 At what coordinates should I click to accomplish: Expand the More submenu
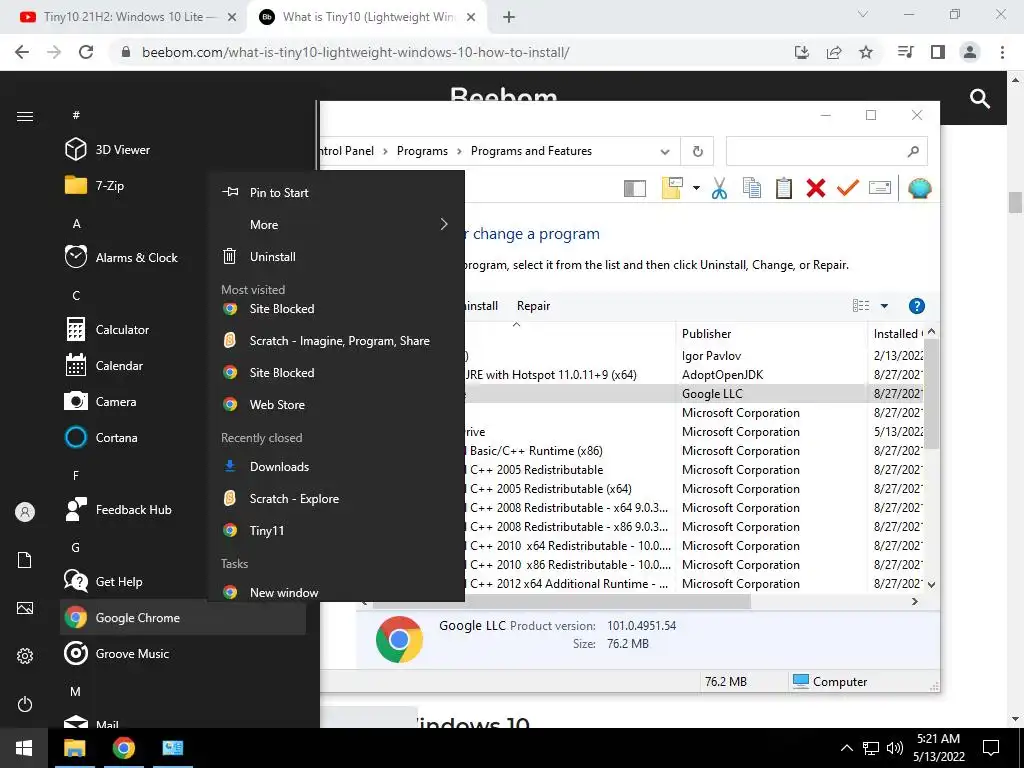(x=336, y=225)
